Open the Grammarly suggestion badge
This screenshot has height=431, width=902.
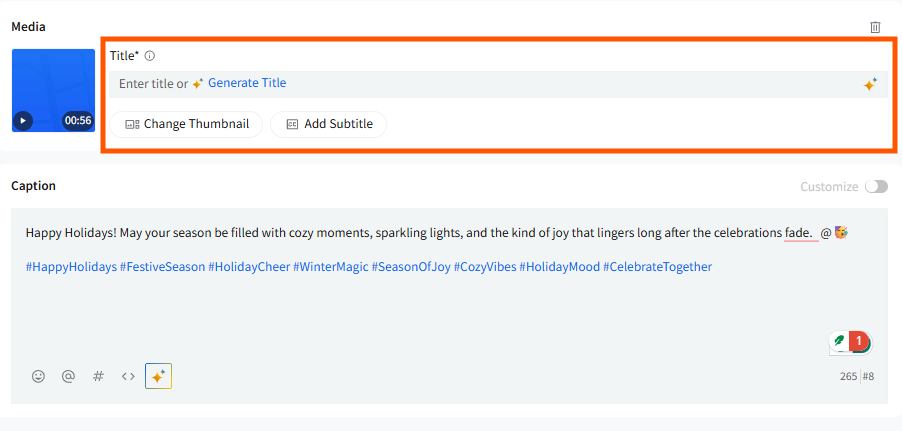tap(851, 342)
